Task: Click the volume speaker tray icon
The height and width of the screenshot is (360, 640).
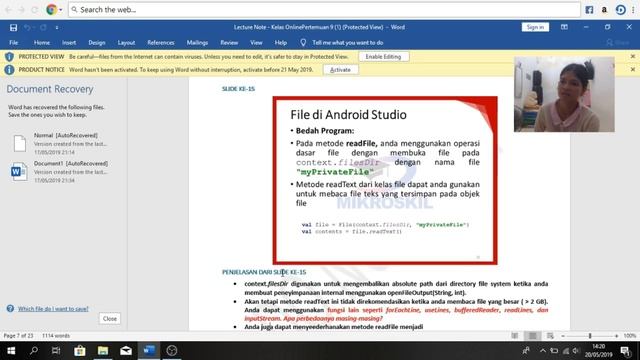Action: tap(576, 351)
